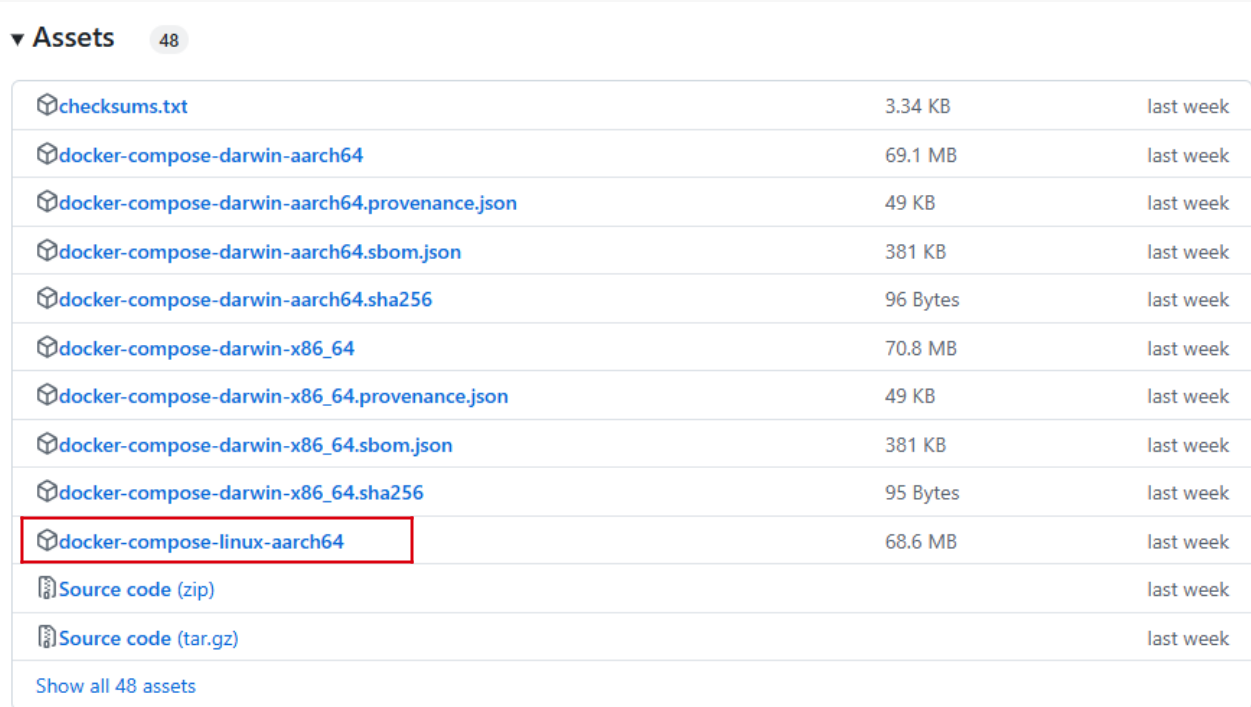The height and width of the screenshot is (707, 1251).
Task: Click package icon beside darwin-x86_64.provenance.json
Action: point(47,395)
